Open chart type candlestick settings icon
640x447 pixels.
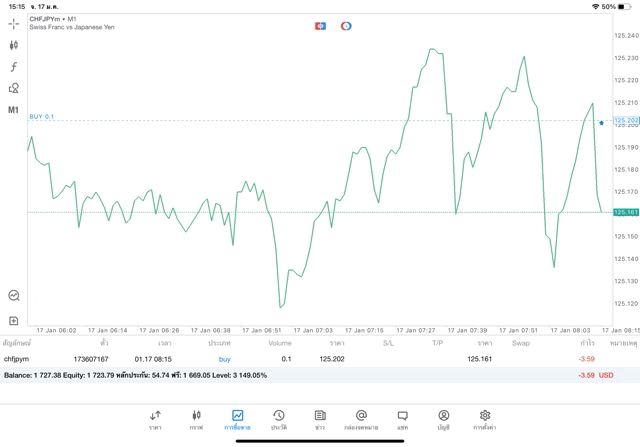(14, 45)
